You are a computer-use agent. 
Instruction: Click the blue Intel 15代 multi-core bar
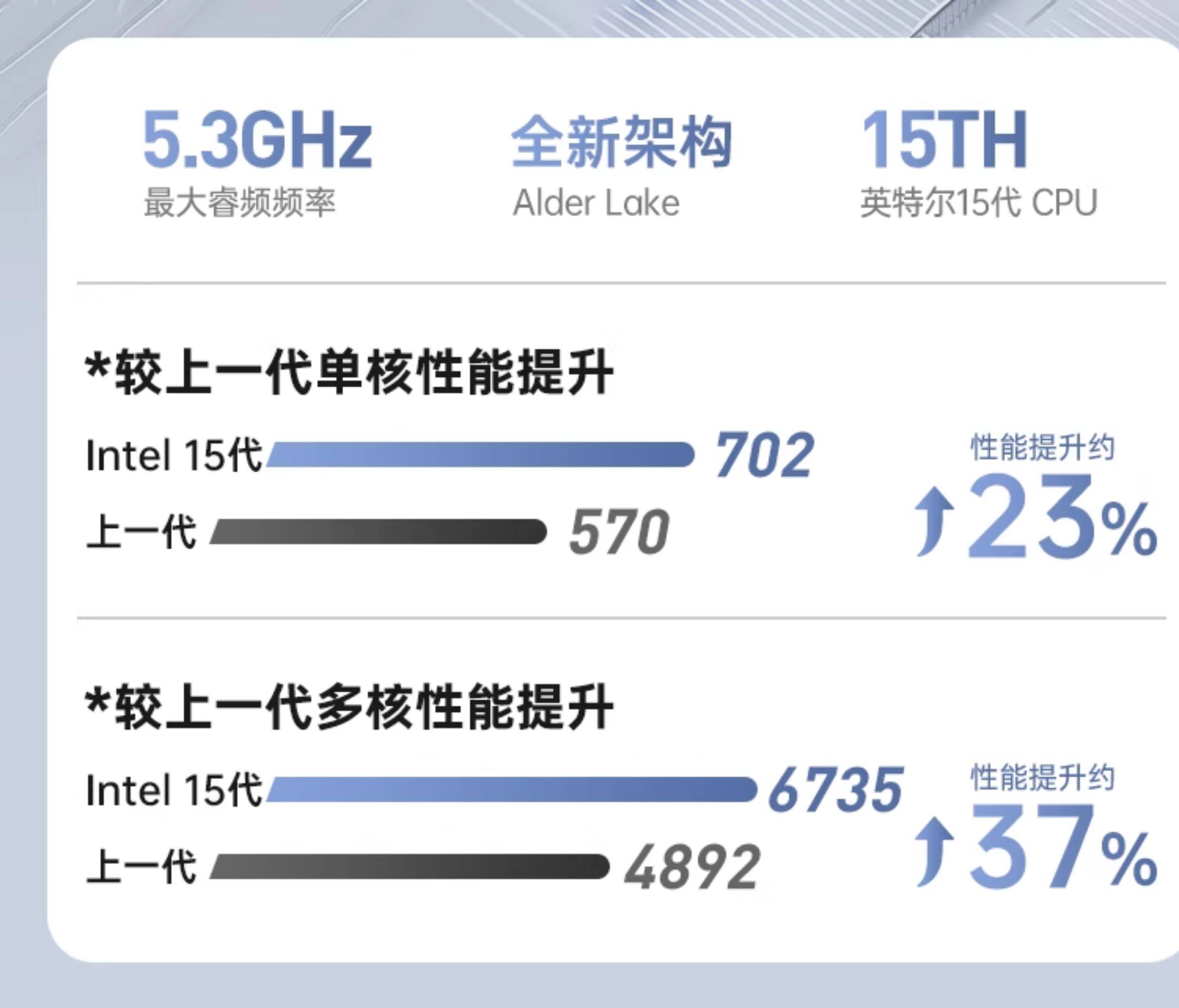(x=512, y=789)
